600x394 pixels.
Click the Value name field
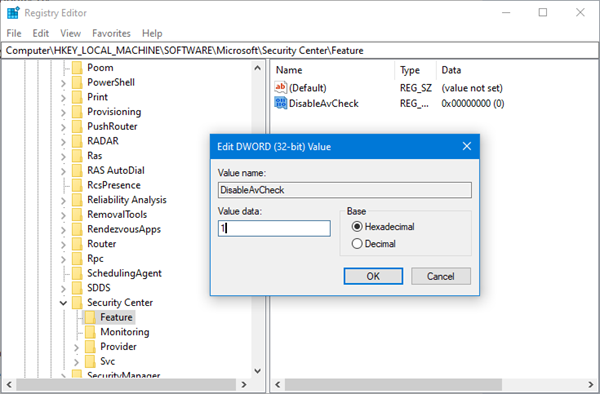pos(344,190)
